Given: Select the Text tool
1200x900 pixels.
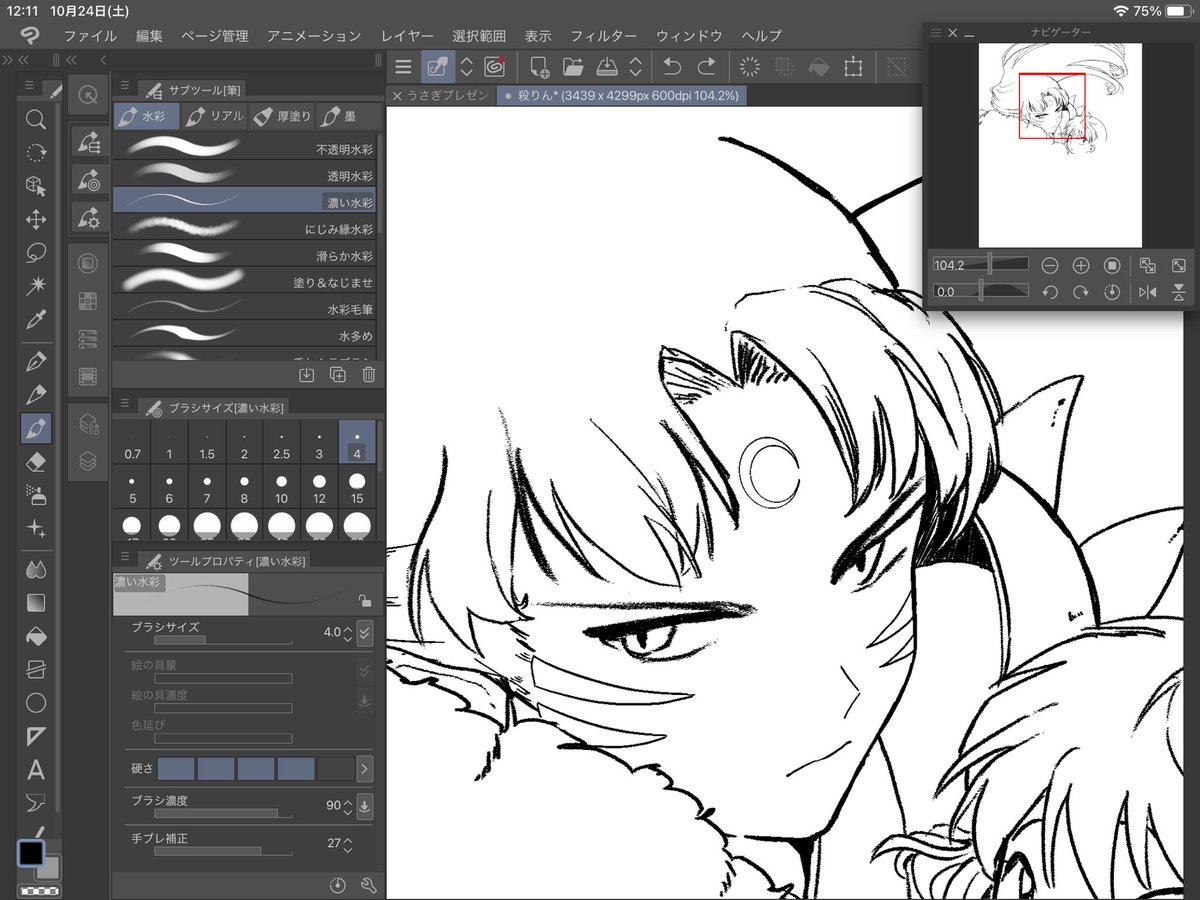Looking at the screenshot, I should [36, 769].
